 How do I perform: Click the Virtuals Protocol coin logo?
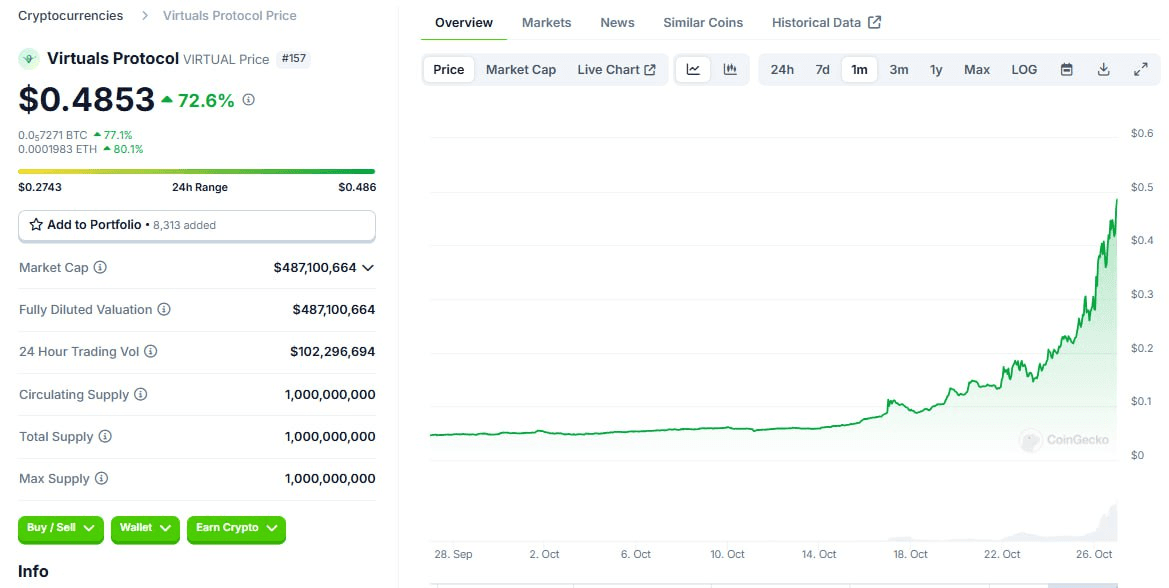[x=28, y=58]
